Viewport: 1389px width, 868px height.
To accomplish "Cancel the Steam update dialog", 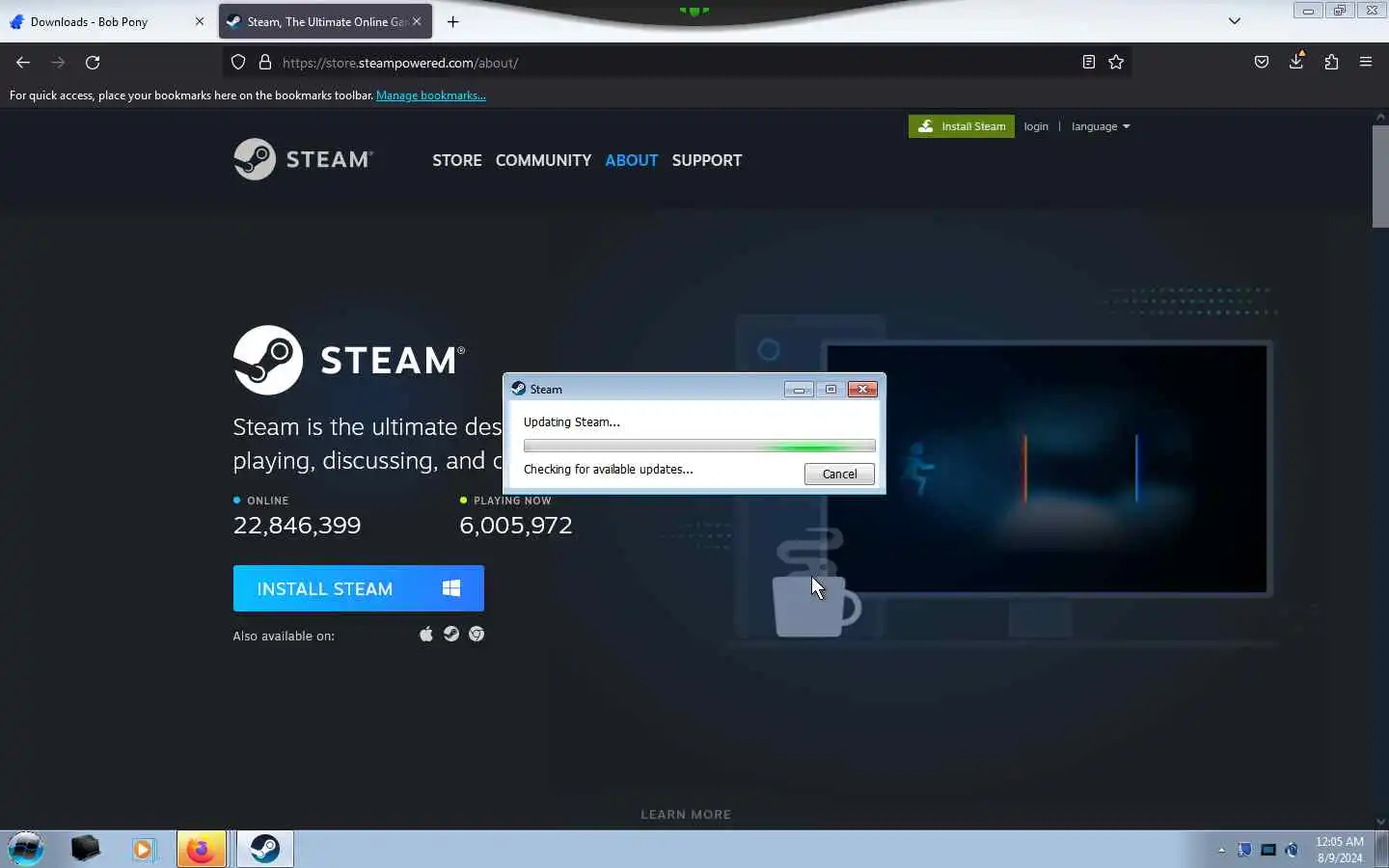I will coord(839,474).
